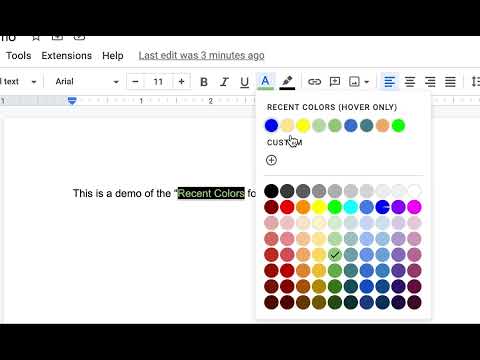Image resolution: width=480 pixels, height=360 pixels.
Task: Click the 'This is a demo of the' text
Action: tap(122, 193)
